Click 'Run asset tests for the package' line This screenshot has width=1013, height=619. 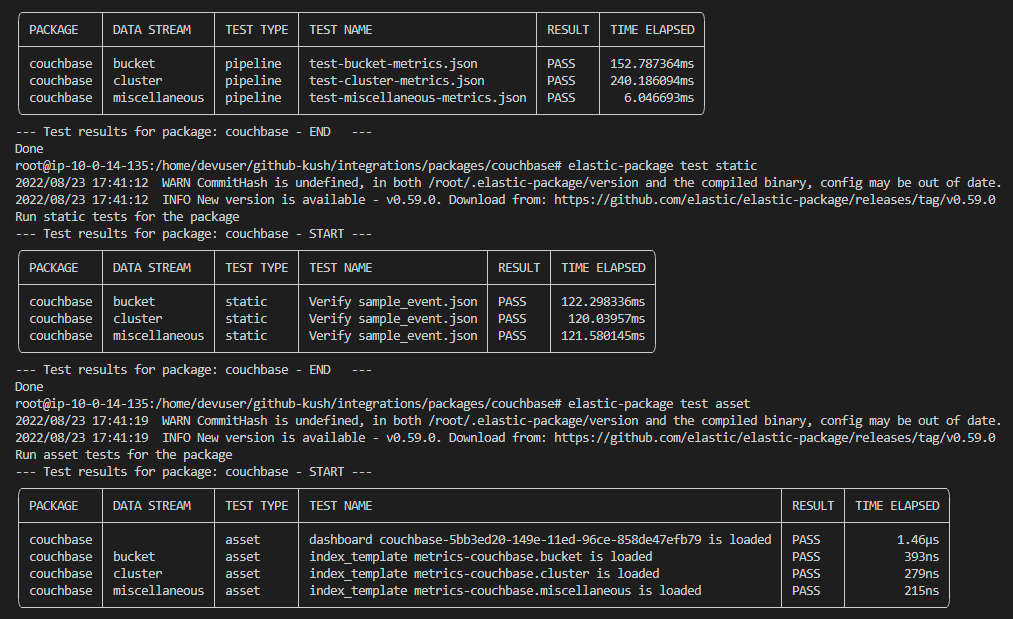click(123, 454)
